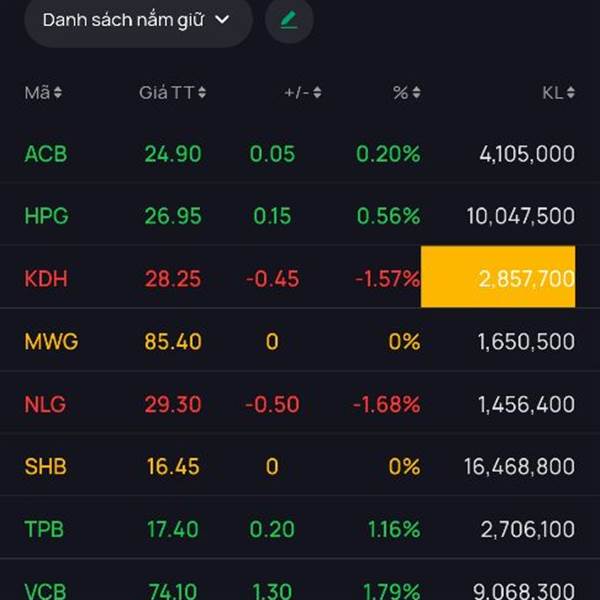Select the NLG ticker
The height and width of the screenshot is (600, 600).
point(45,404)
